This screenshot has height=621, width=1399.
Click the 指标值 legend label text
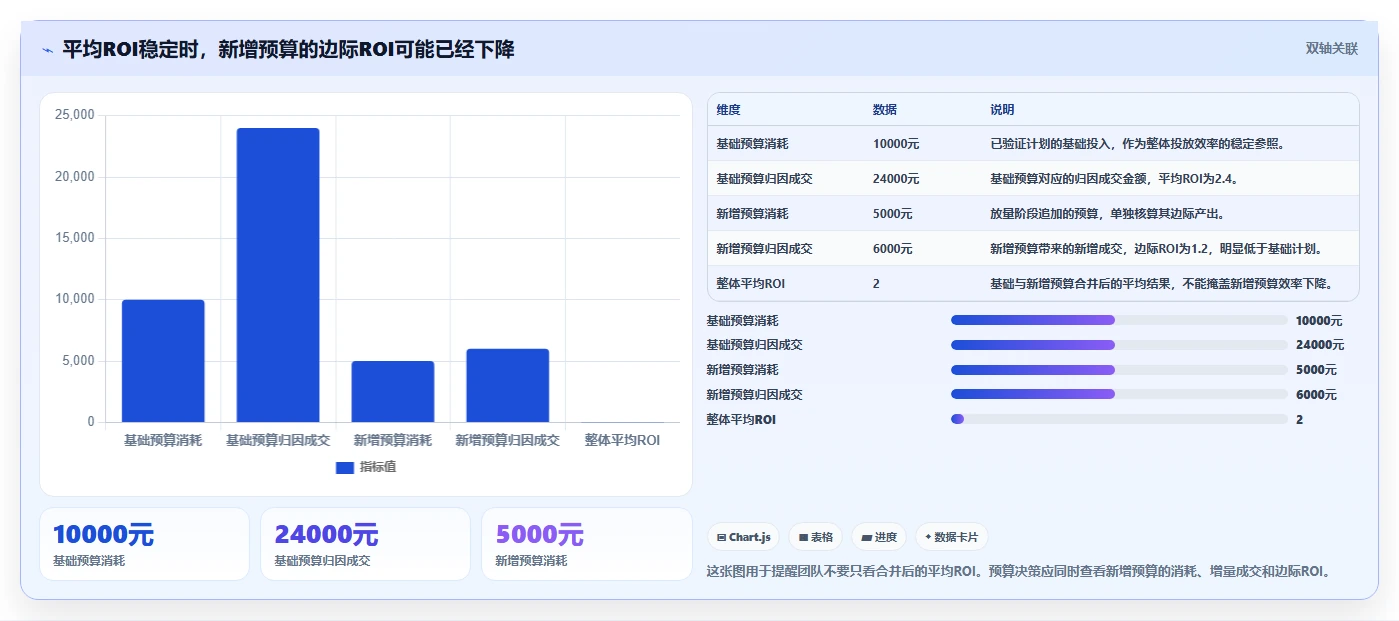tap(378, 467)
